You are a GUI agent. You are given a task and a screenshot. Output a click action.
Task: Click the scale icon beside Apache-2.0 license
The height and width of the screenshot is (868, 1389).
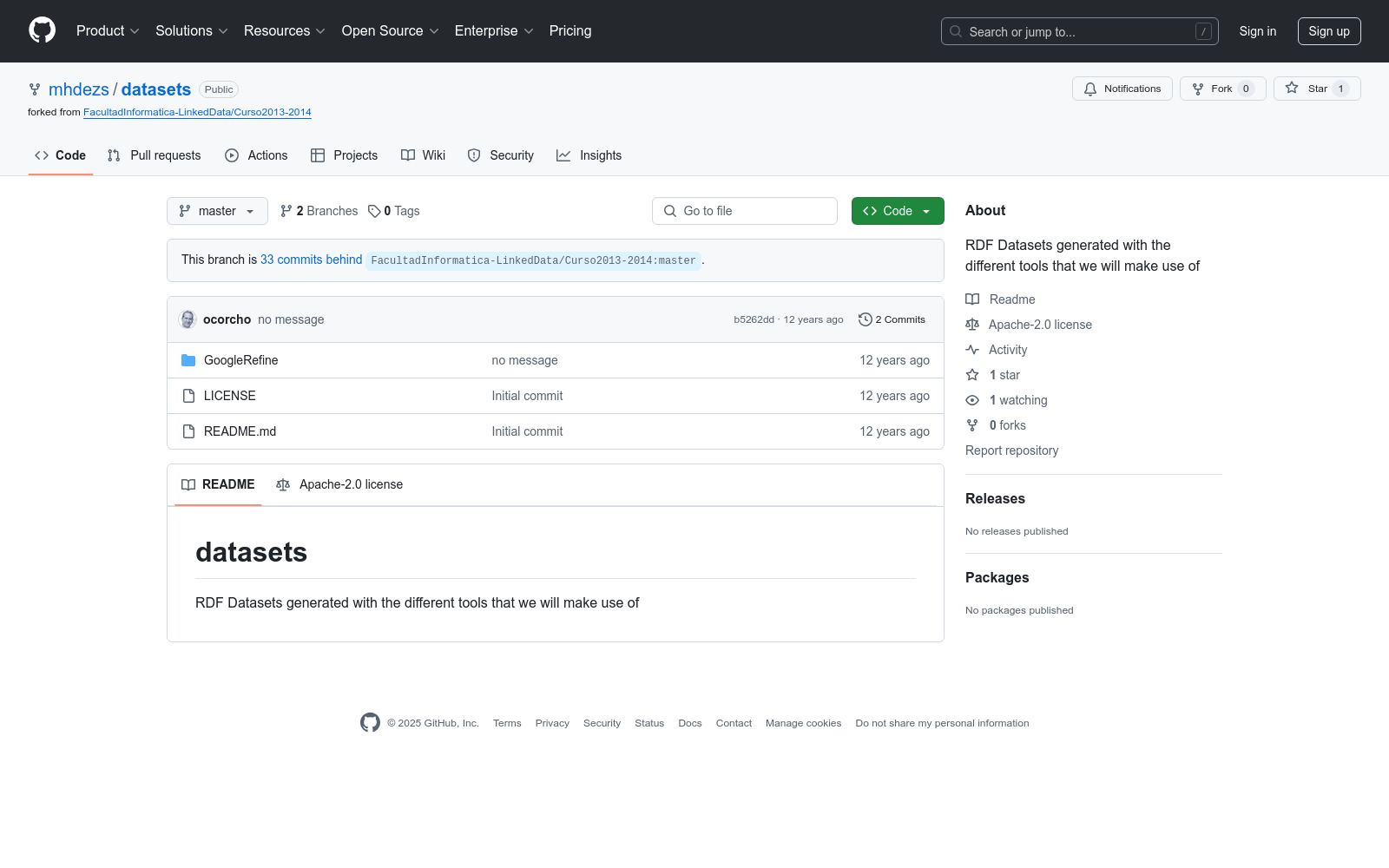click(972, 325)
